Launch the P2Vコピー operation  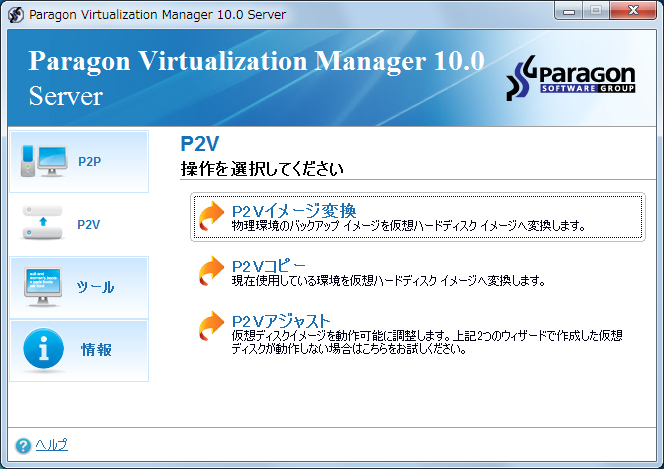pyautogui.click(x=271, y=265)
